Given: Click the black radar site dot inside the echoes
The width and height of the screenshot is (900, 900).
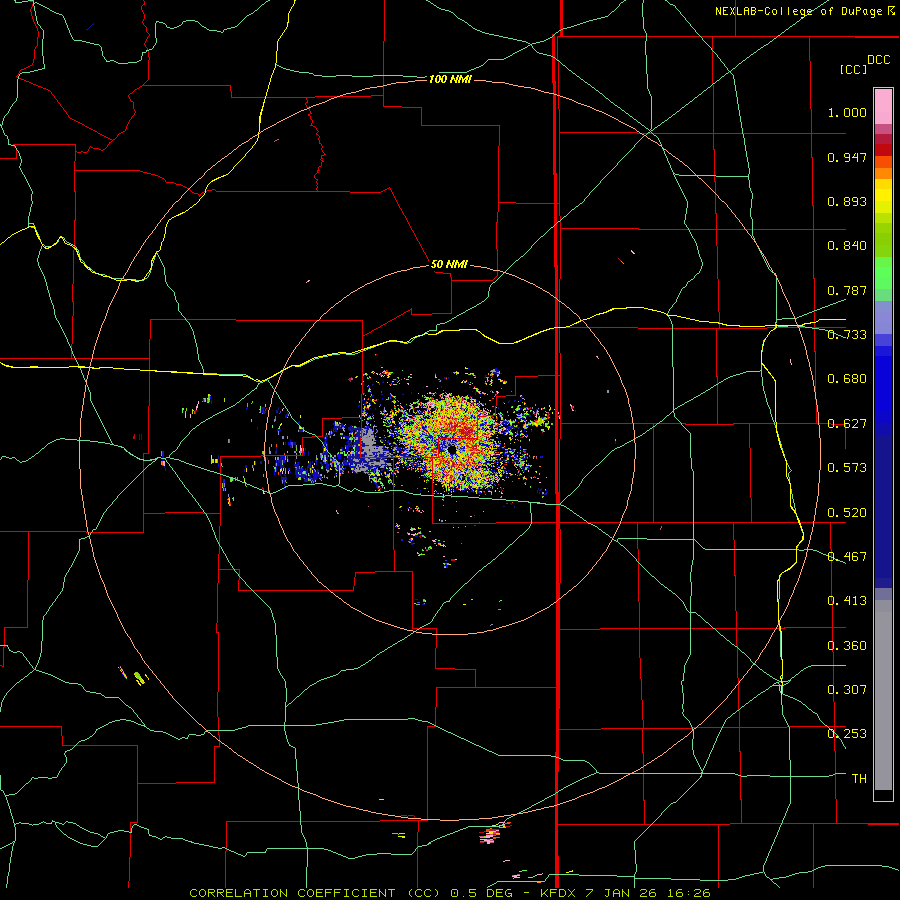Looking at the screenshot, I should click(452, 450).
